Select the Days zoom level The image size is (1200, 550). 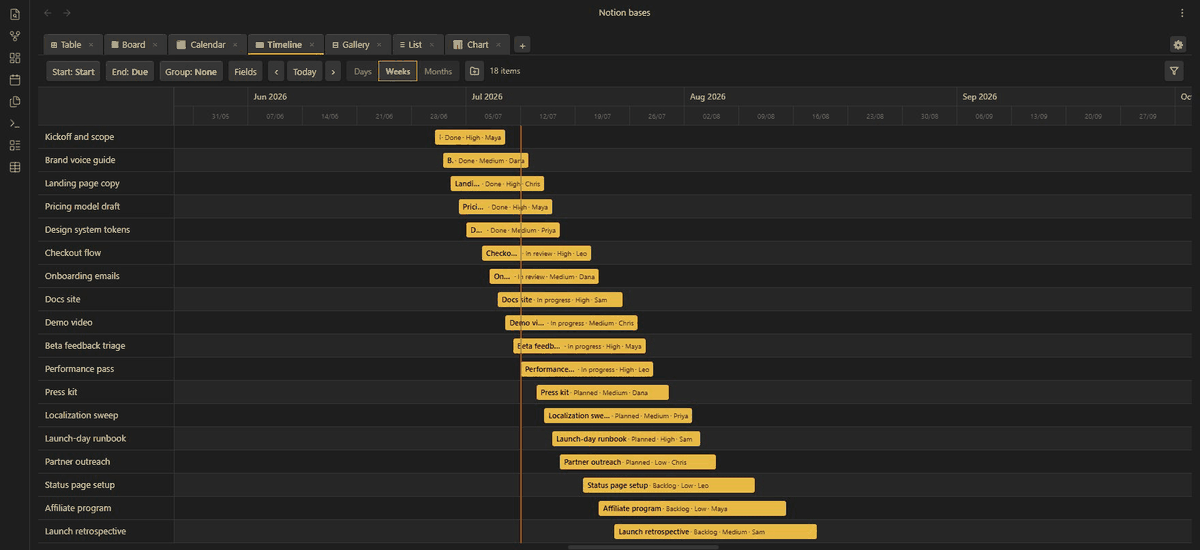pyautogui.click(x=362, y=71)
